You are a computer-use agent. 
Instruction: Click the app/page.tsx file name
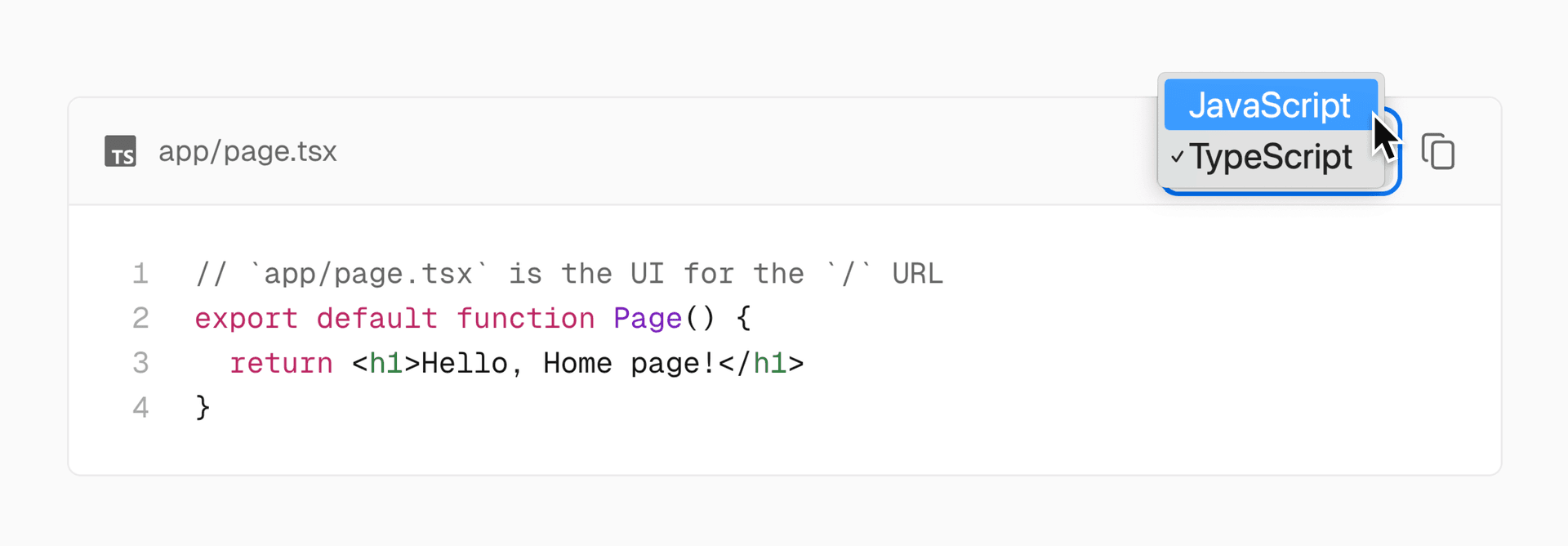[247, 151]
